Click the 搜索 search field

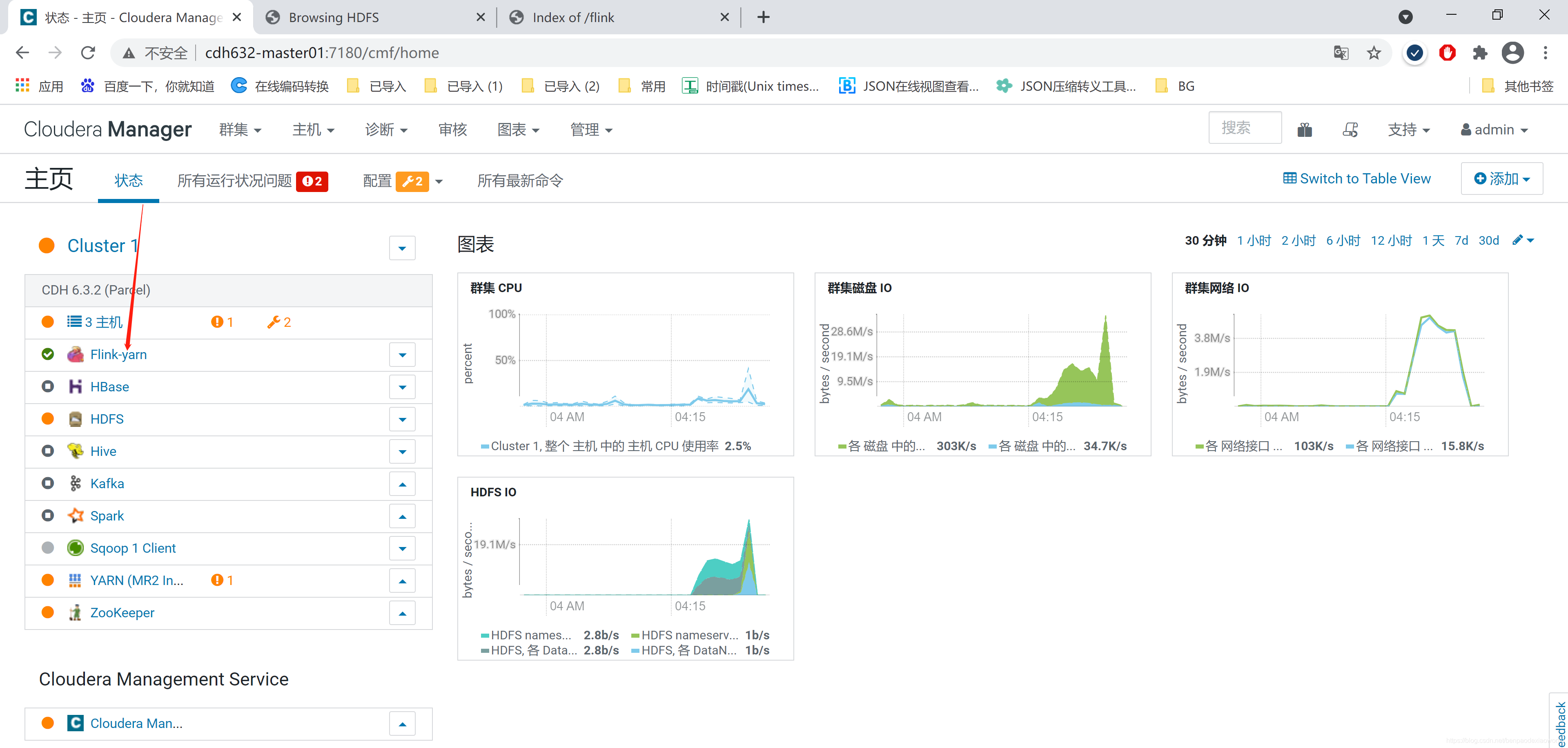(x=1245, y=128)
